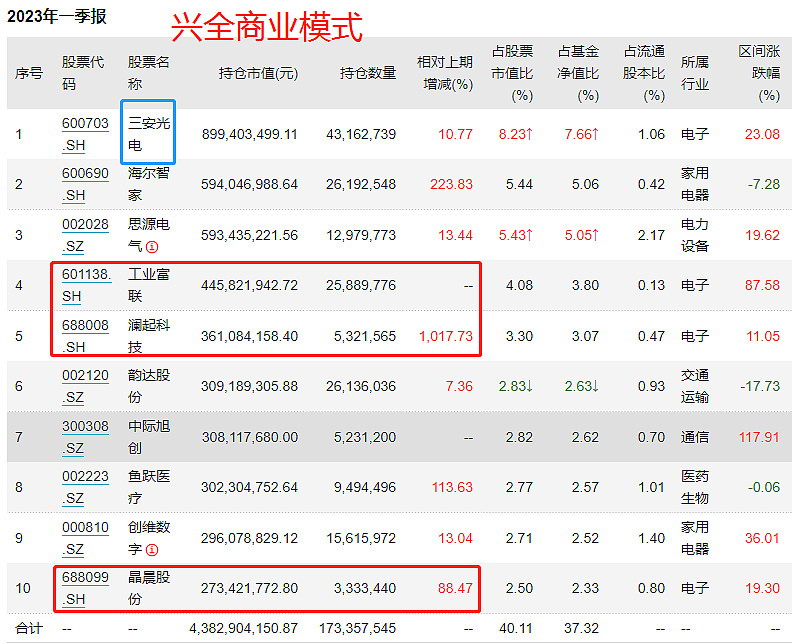This screenshot has width=792, height=644.
Task: Sort by 占股票市值比(%) column header
Action: pyautogui.click(x=512, y=74)
